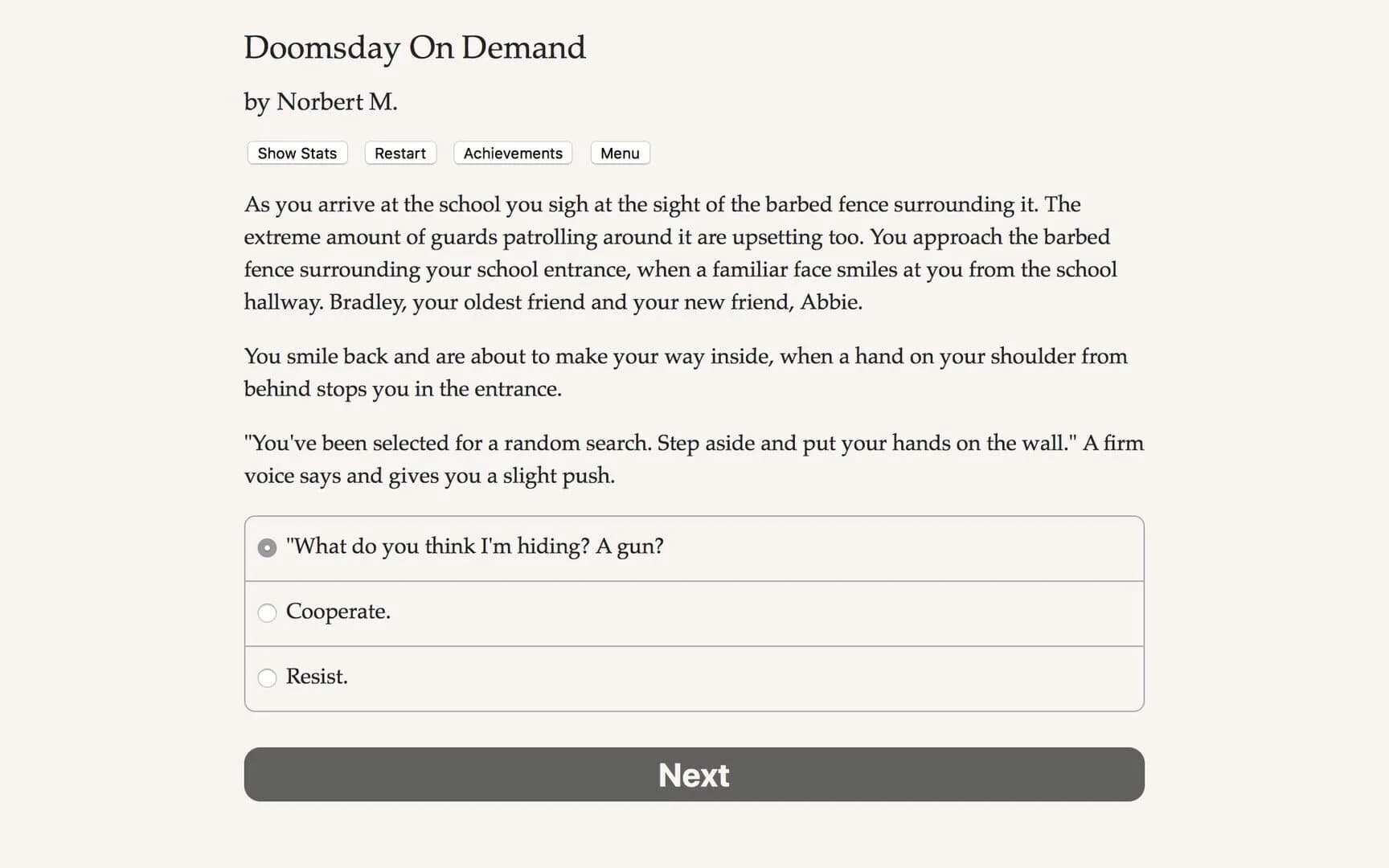Screen dimensions: 1389x868
Task: Click the author credit "by Norbert M."
Action: (x=320, y=102)
